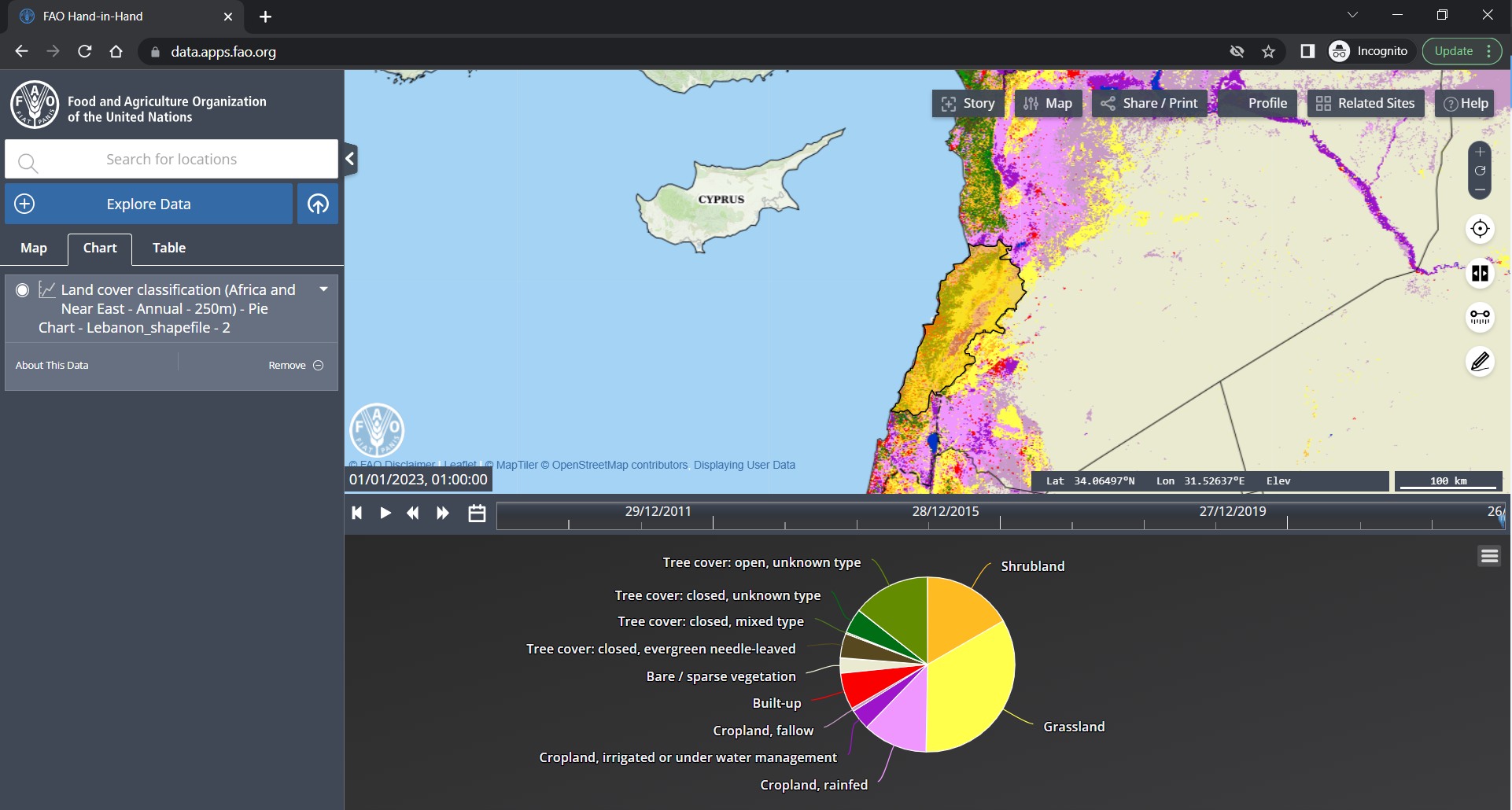The height and width of the screenshot is (810, 1512).
Task: Click the upload data icon button
Action: [x=318, y=204]
